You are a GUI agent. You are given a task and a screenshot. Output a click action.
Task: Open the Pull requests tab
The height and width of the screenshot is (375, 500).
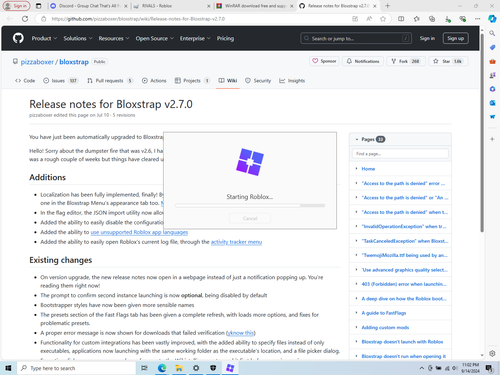coord(110,81)
